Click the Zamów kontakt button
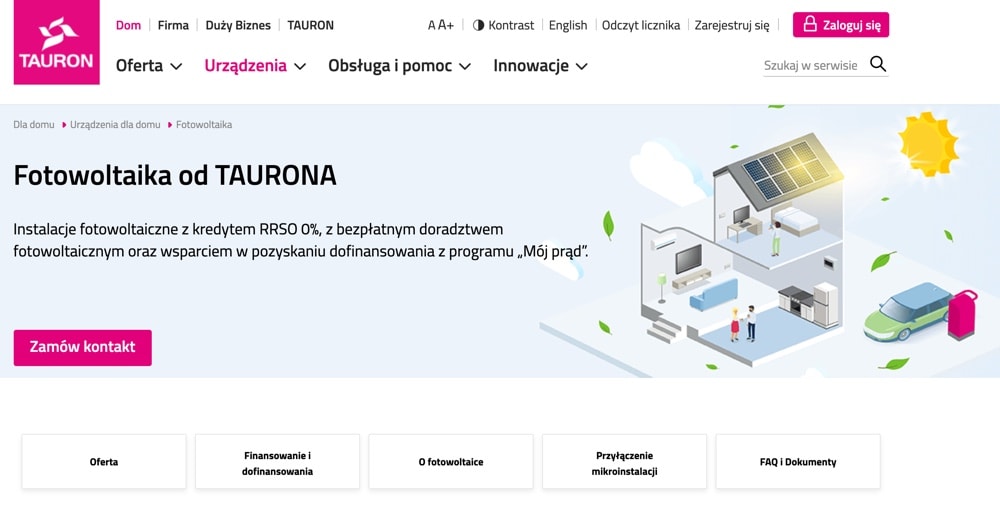The width and height of the screenshot is (1000, 513). tap(82, 348)
